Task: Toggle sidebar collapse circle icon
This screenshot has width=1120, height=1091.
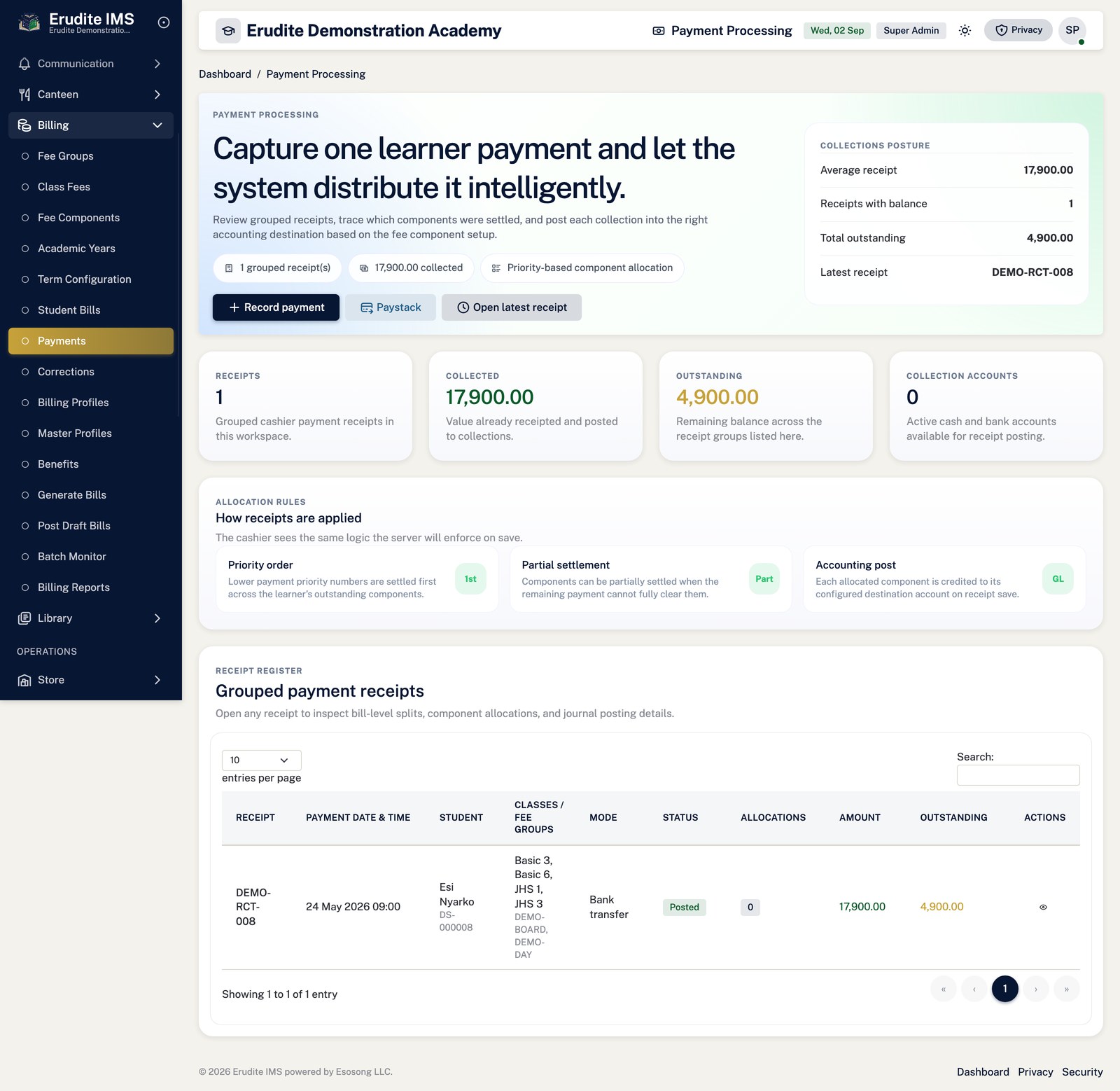Action: tap(164, 22)
